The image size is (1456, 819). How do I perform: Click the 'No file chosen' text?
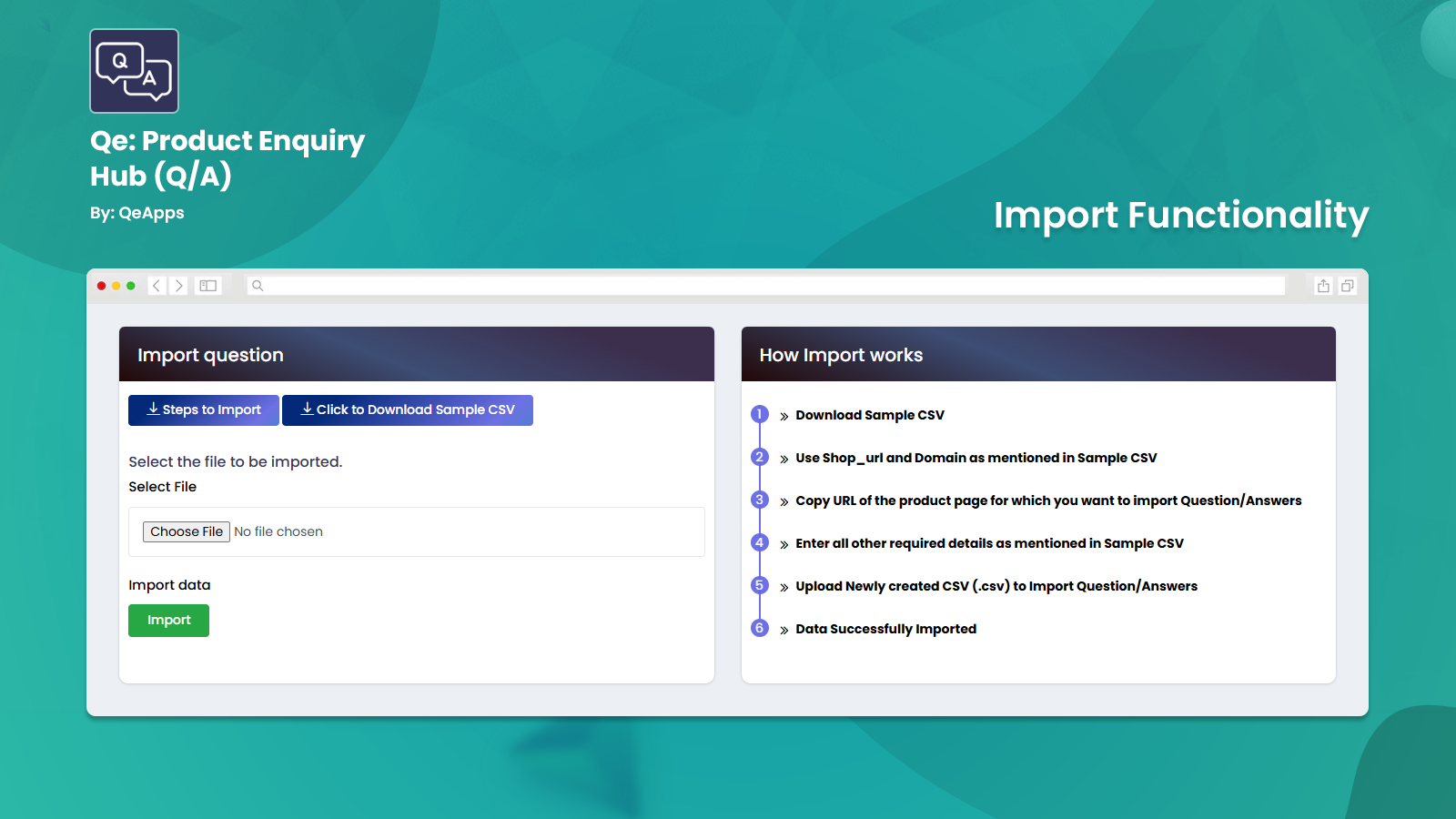[x=278, y=531]
